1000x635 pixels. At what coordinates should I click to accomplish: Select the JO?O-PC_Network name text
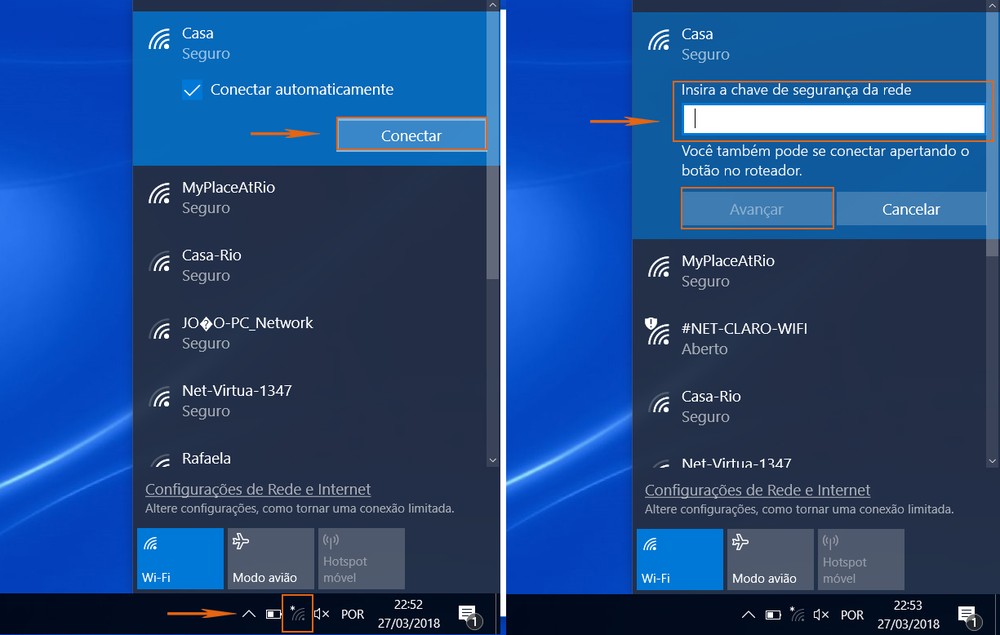pos(247,323)
